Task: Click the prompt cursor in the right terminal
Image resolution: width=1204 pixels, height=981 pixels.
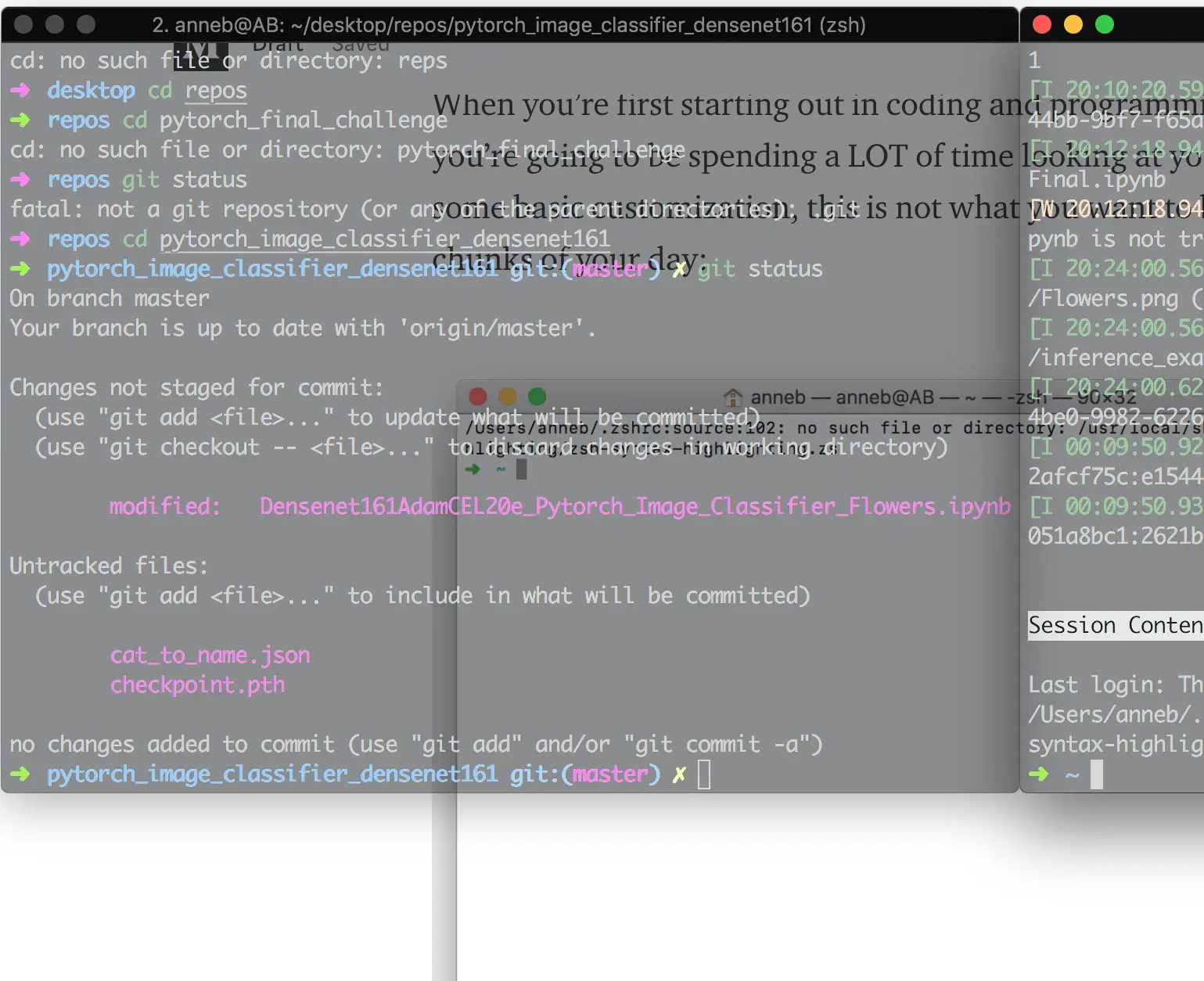Action: [1097, 774]
